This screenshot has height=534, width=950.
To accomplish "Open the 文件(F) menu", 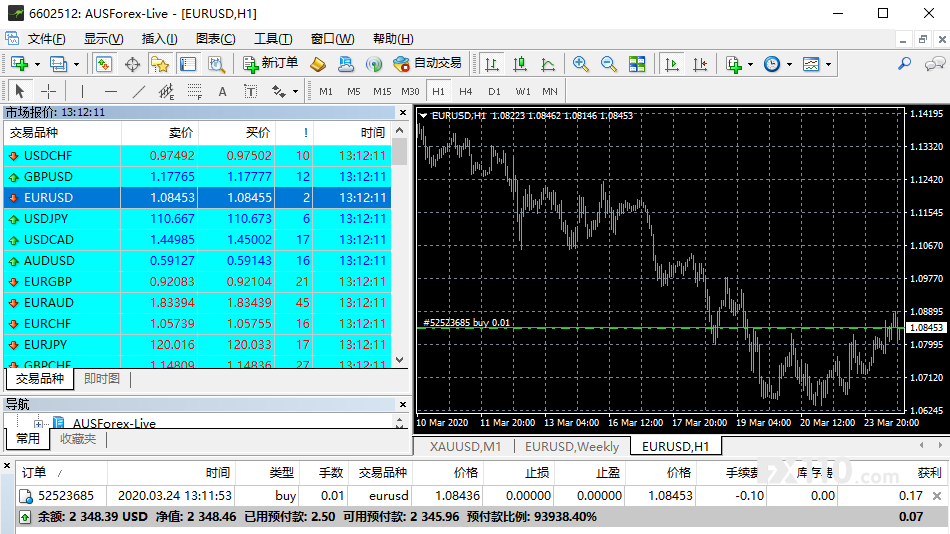I will pyautogui.click(x=46, y=39).
